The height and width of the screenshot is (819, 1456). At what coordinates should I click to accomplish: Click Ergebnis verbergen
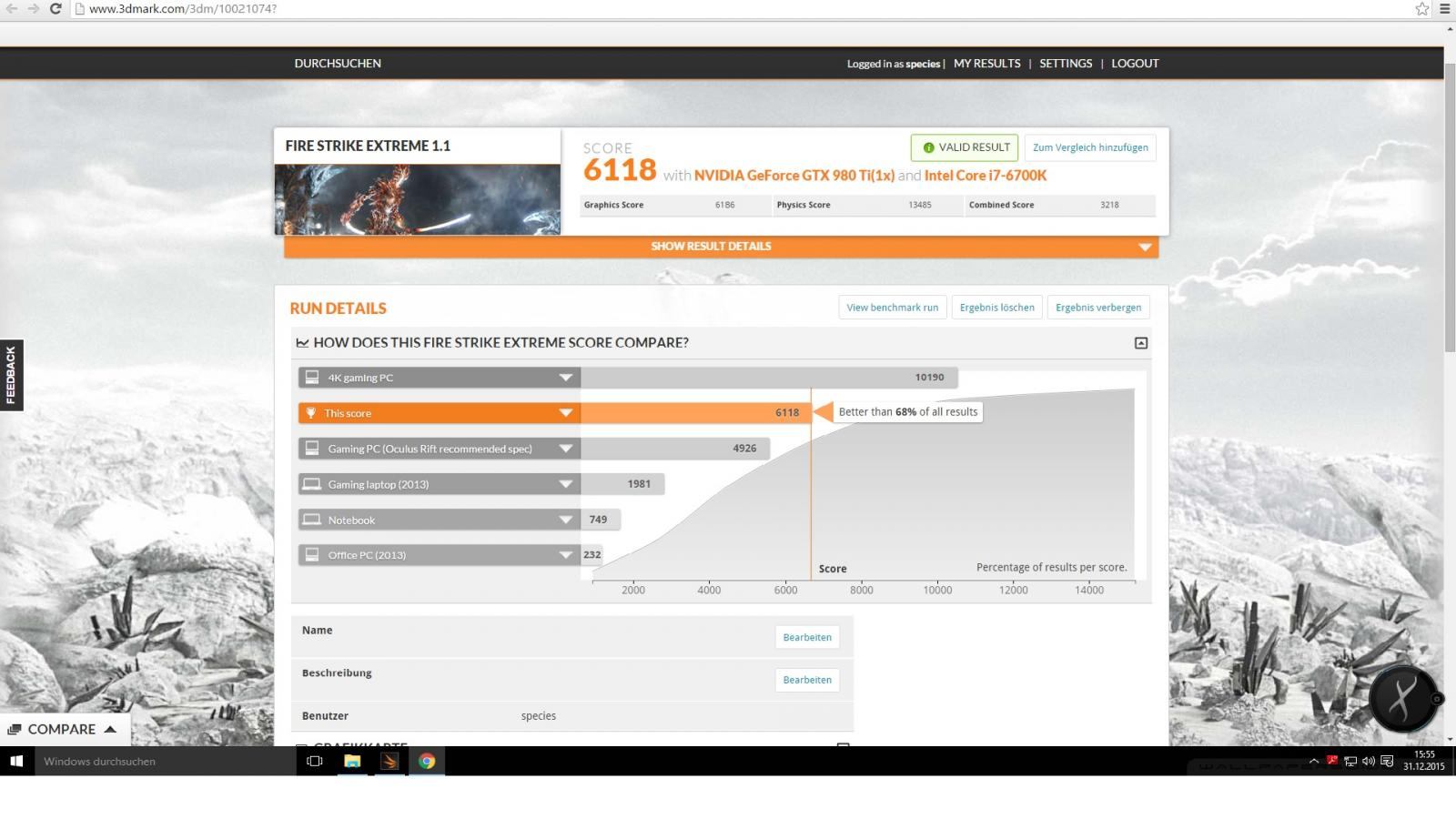(x=1098, y=308)
